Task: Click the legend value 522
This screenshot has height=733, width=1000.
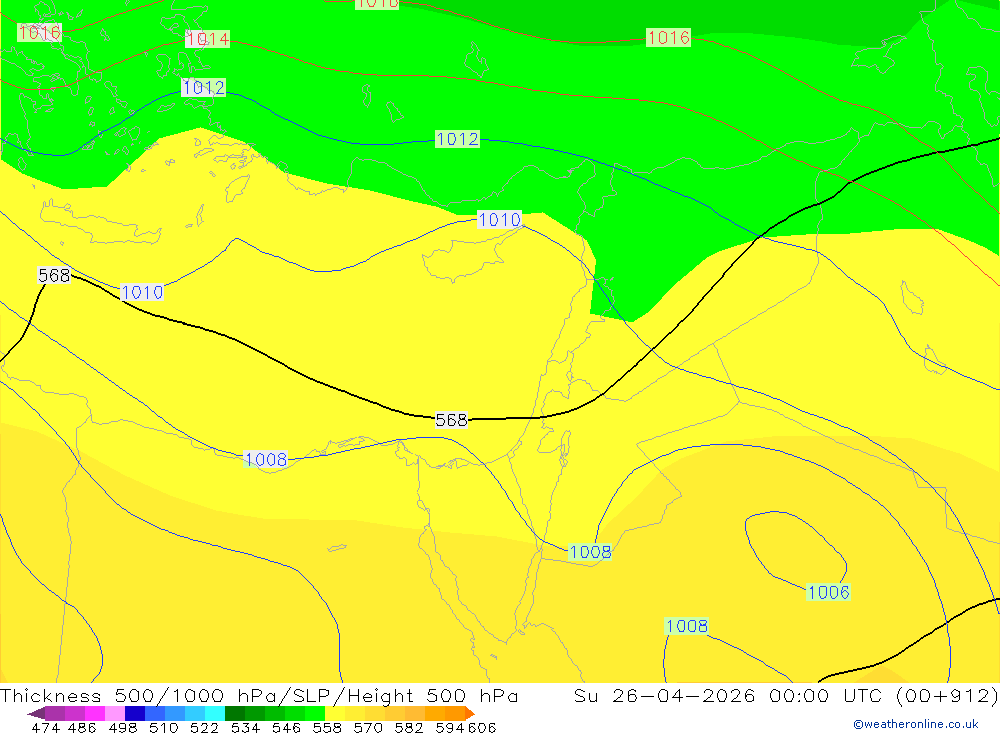Action: 204,727
